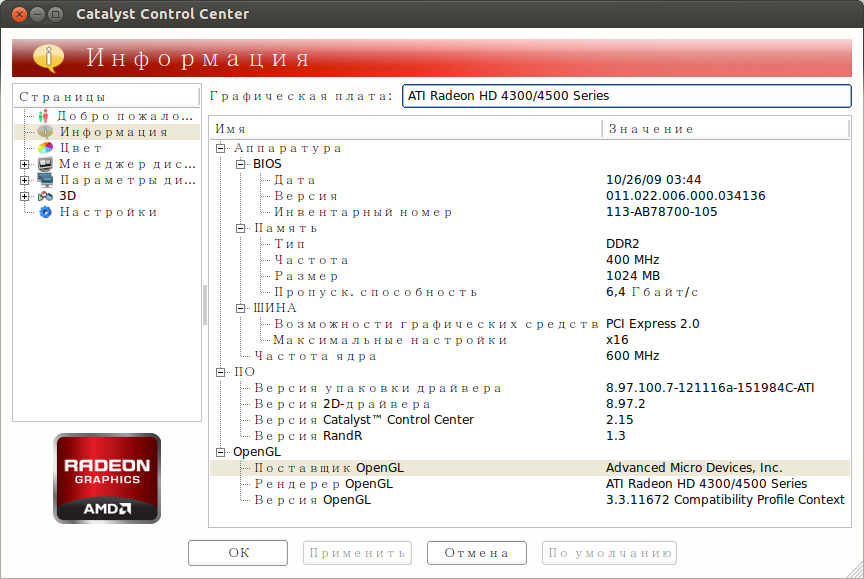Click the 113-AB78700-105 value
This screenshot has width=864, height=579.
661,212
